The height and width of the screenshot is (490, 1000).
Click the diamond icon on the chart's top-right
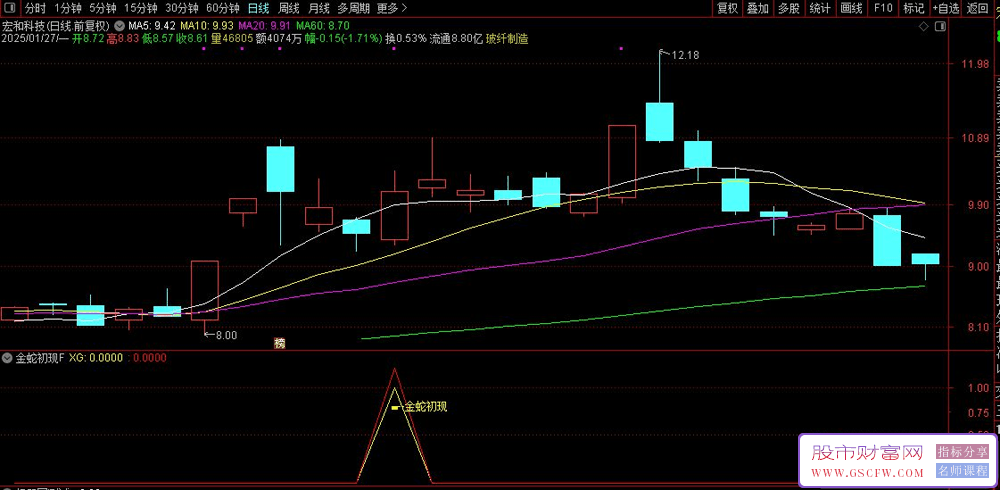pyautogui.click(x=922, y=26)
